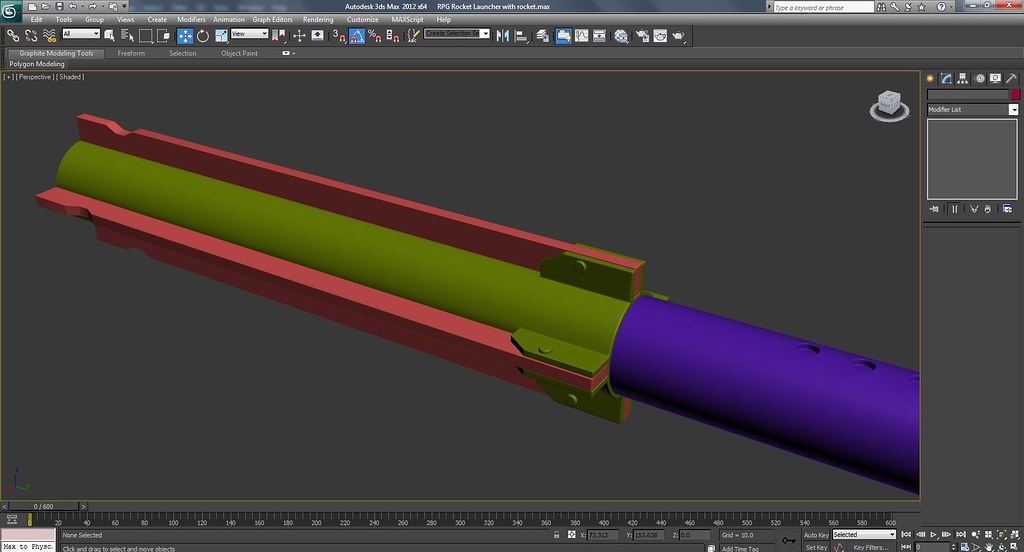Select the Select and Move tool

pyautogui.click(x=185, y=35)
